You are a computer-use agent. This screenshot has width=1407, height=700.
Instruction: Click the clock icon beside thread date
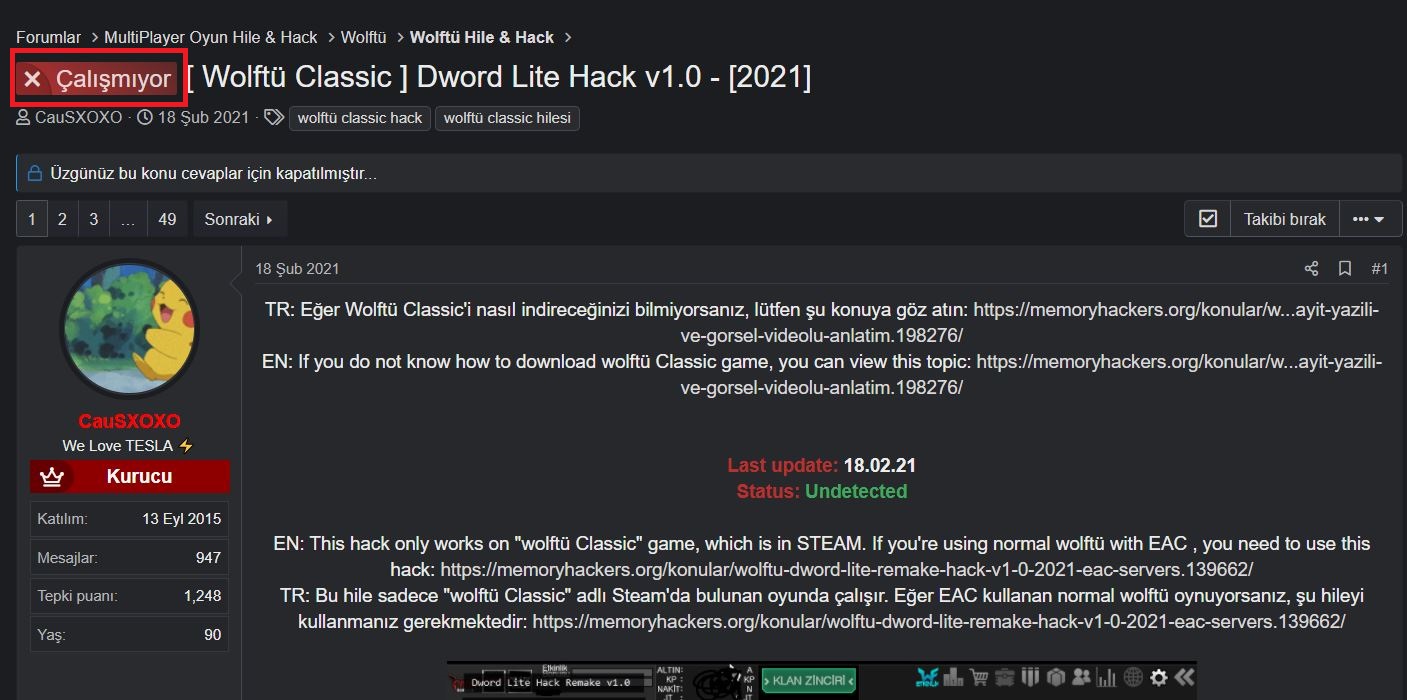point(144,117)
